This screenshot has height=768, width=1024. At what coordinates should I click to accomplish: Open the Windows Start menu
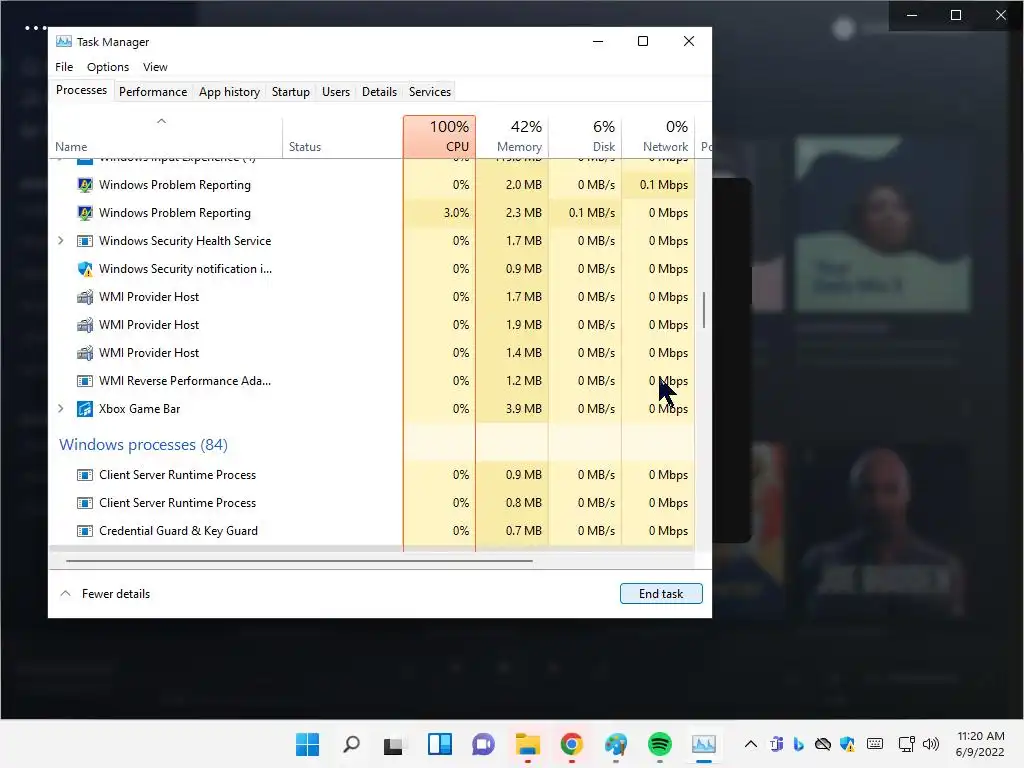point(308,744)
